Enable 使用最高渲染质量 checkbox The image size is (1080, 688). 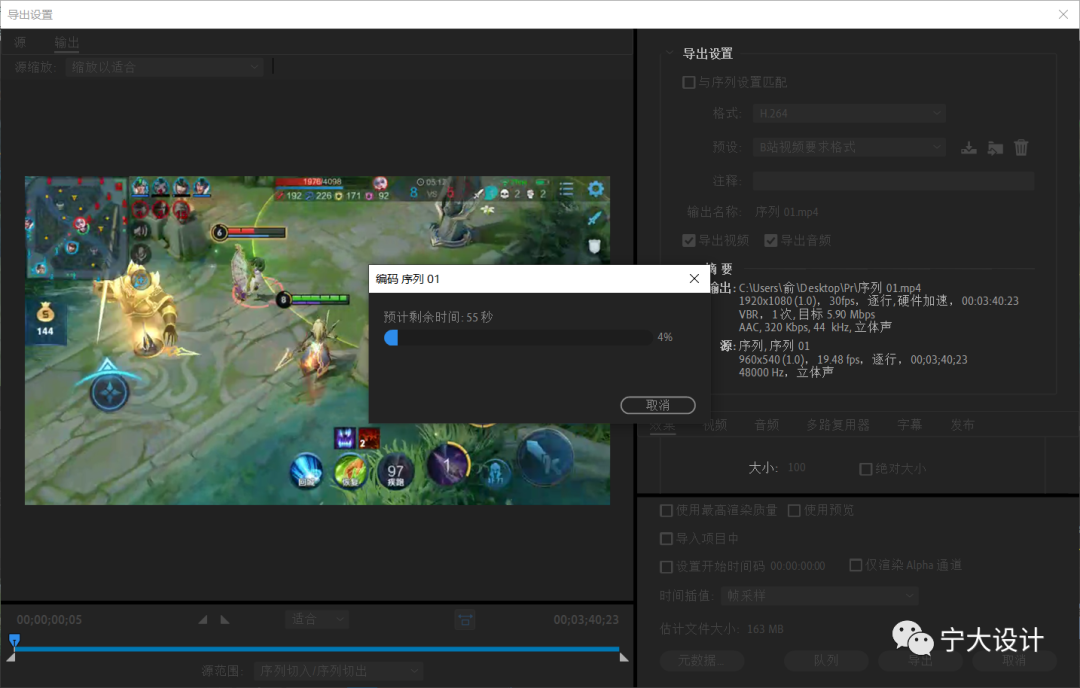(x=666, y=510)
